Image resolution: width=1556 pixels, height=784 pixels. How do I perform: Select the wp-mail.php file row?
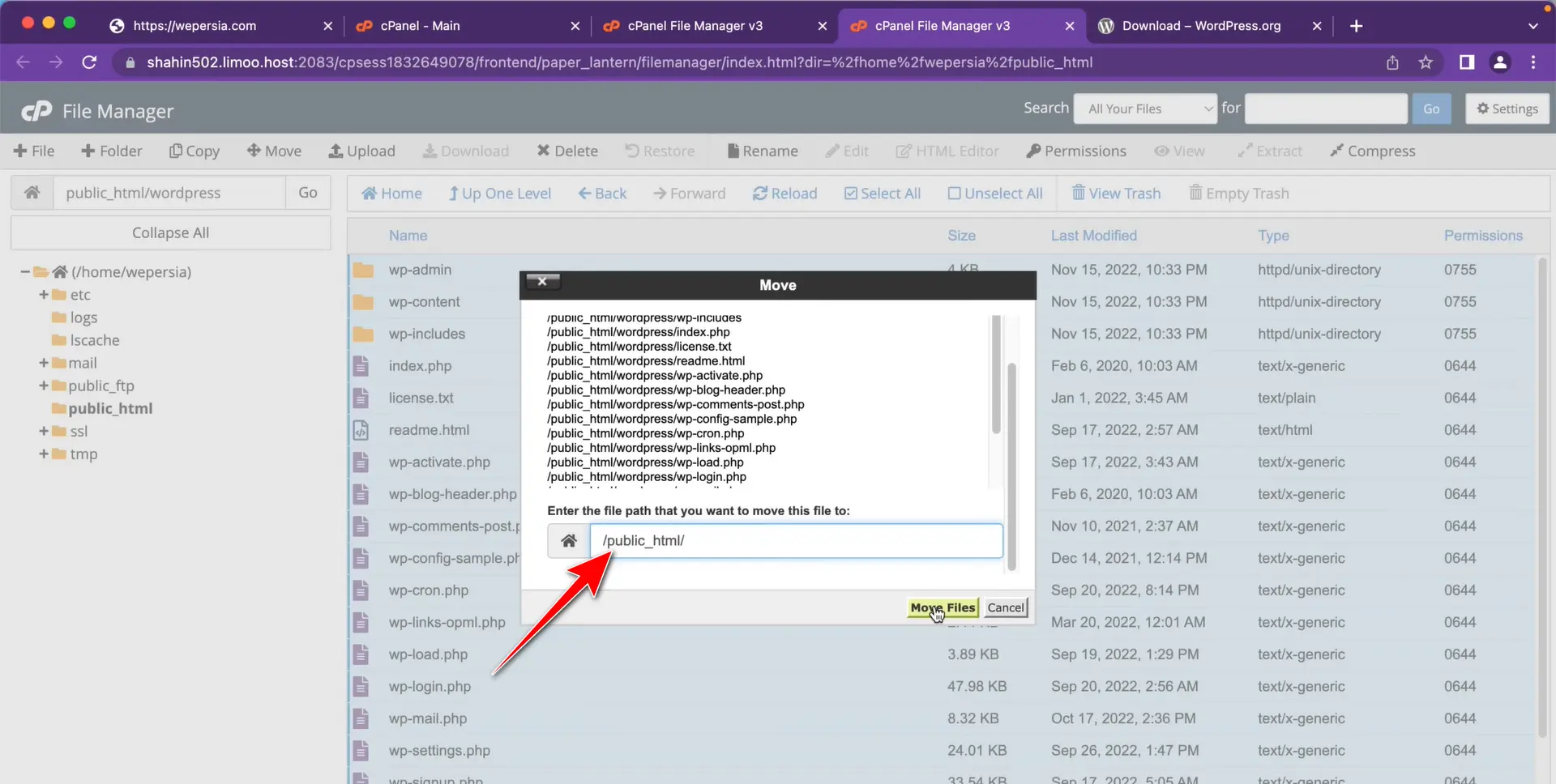coord(942,718)
